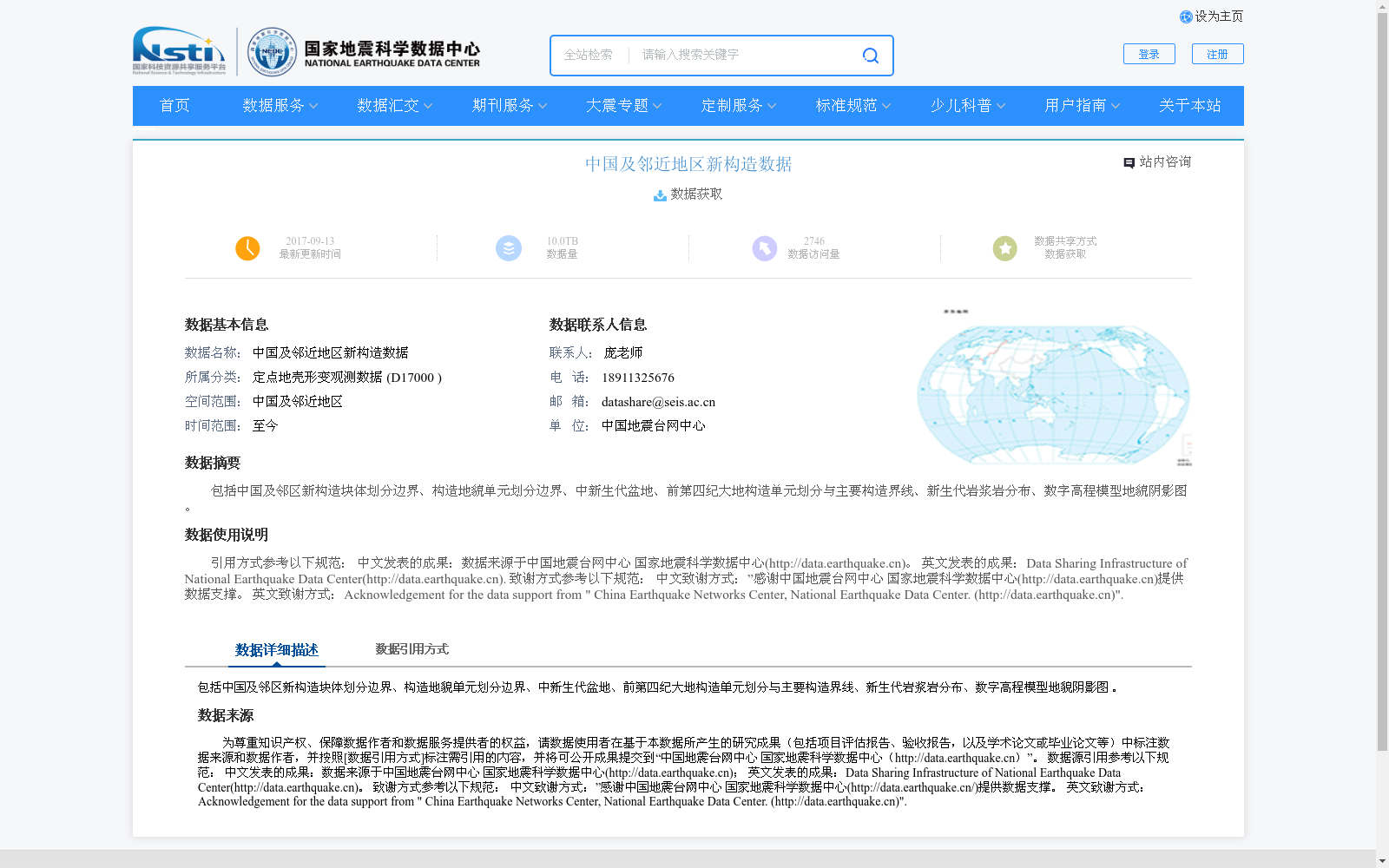1389x868 pixels.
Task: Expand the 大震专题 menu chevron
Action: (x=657, y=106)
